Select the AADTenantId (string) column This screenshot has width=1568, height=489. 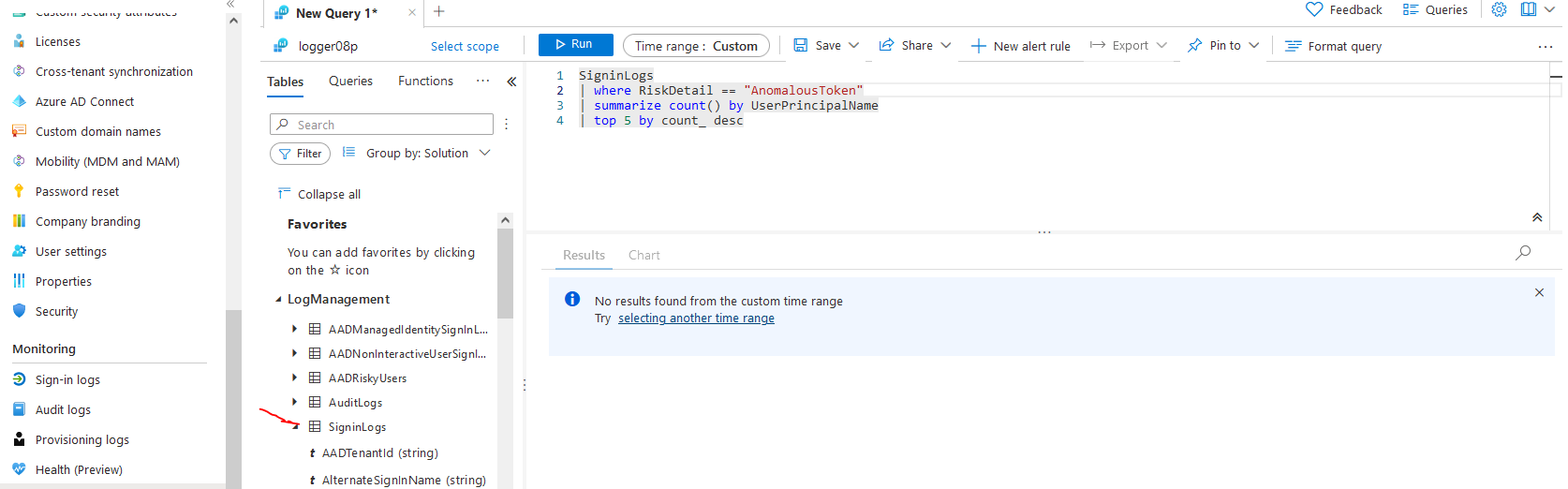tap(380, 453)
